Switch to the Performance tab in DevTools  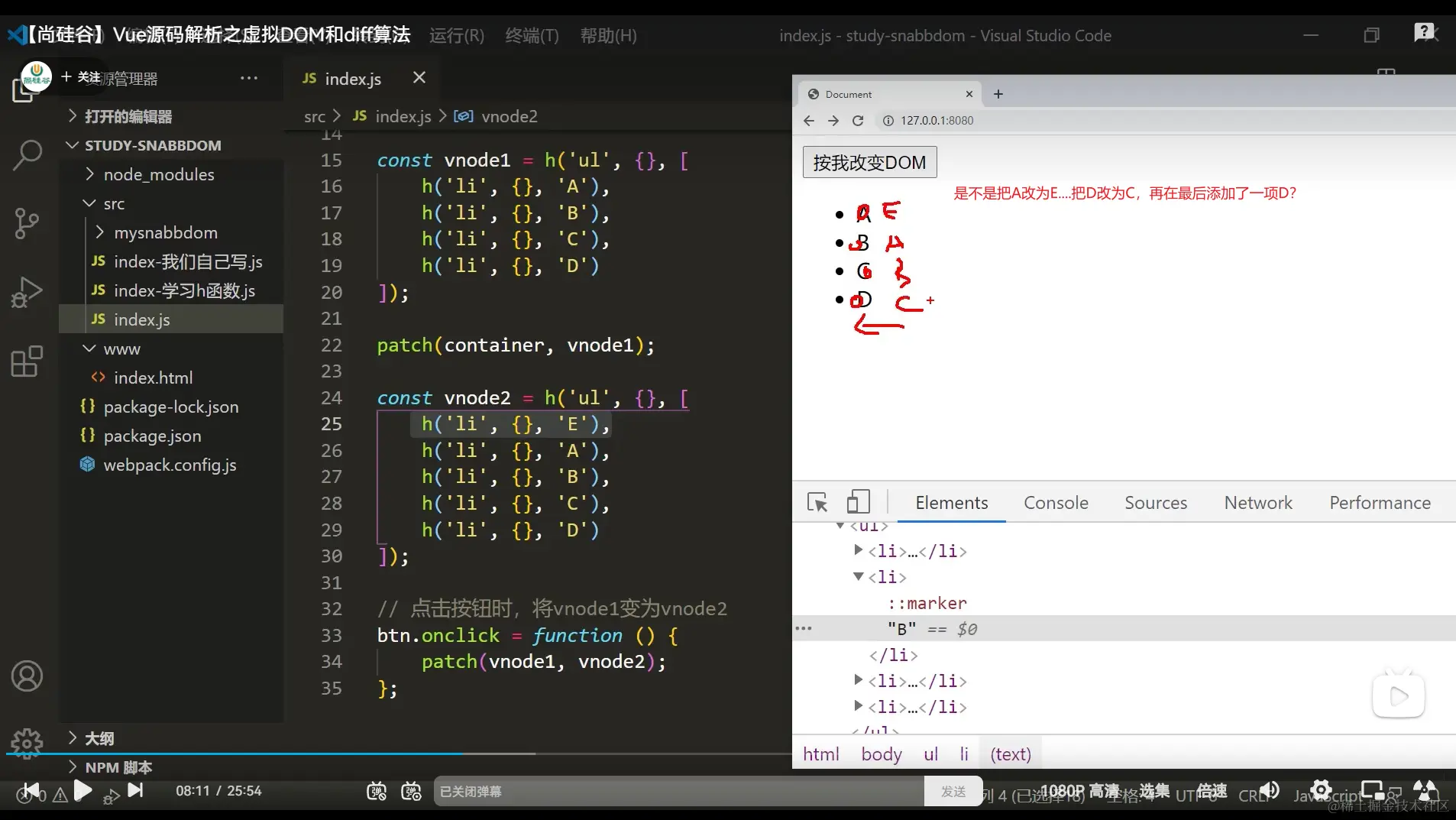pyautogui.click(x=1380, y=503)
